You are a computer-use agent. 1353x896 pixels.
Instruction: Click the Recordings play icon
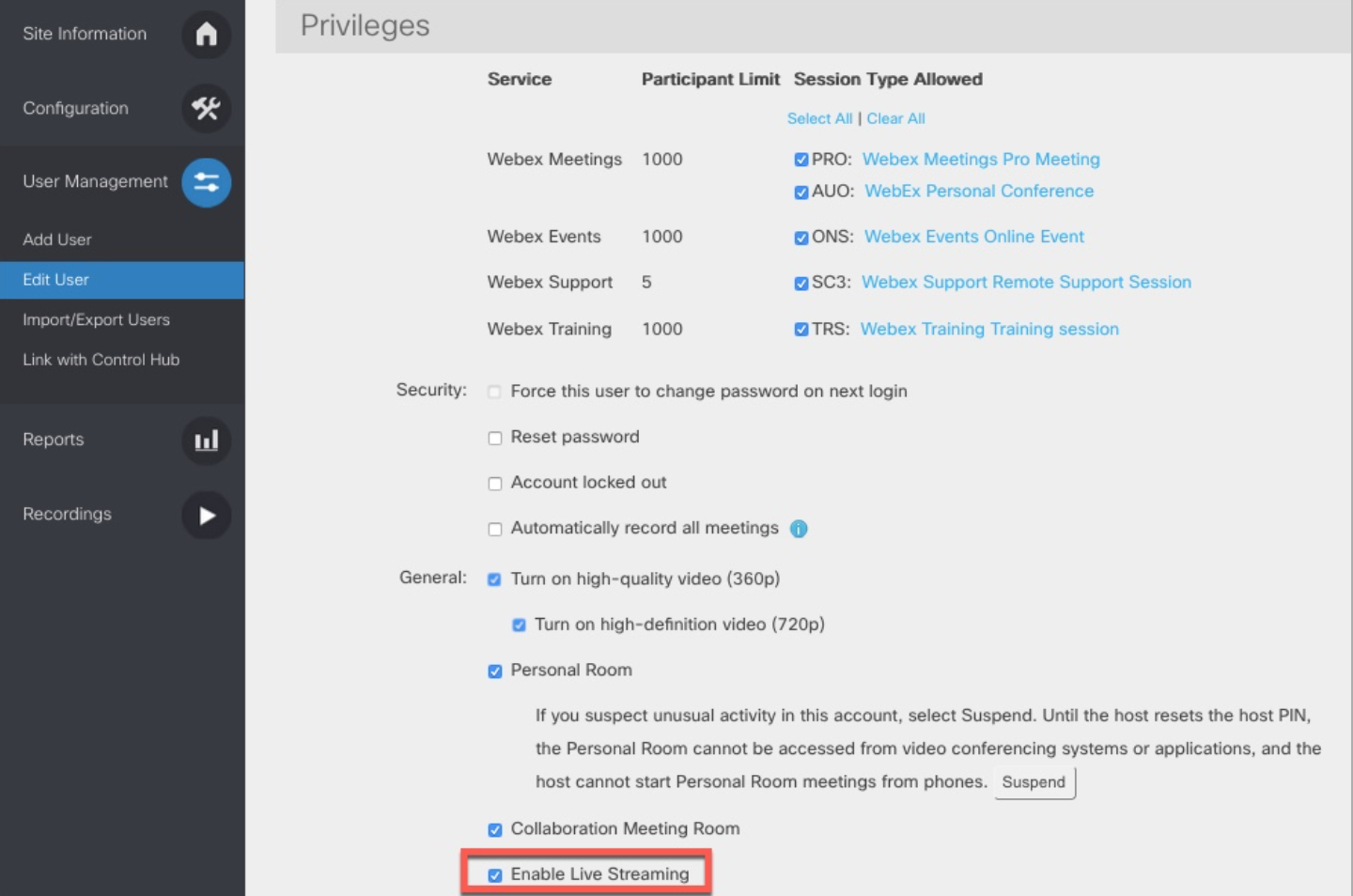pyautogui.click(x=206, y=515)
